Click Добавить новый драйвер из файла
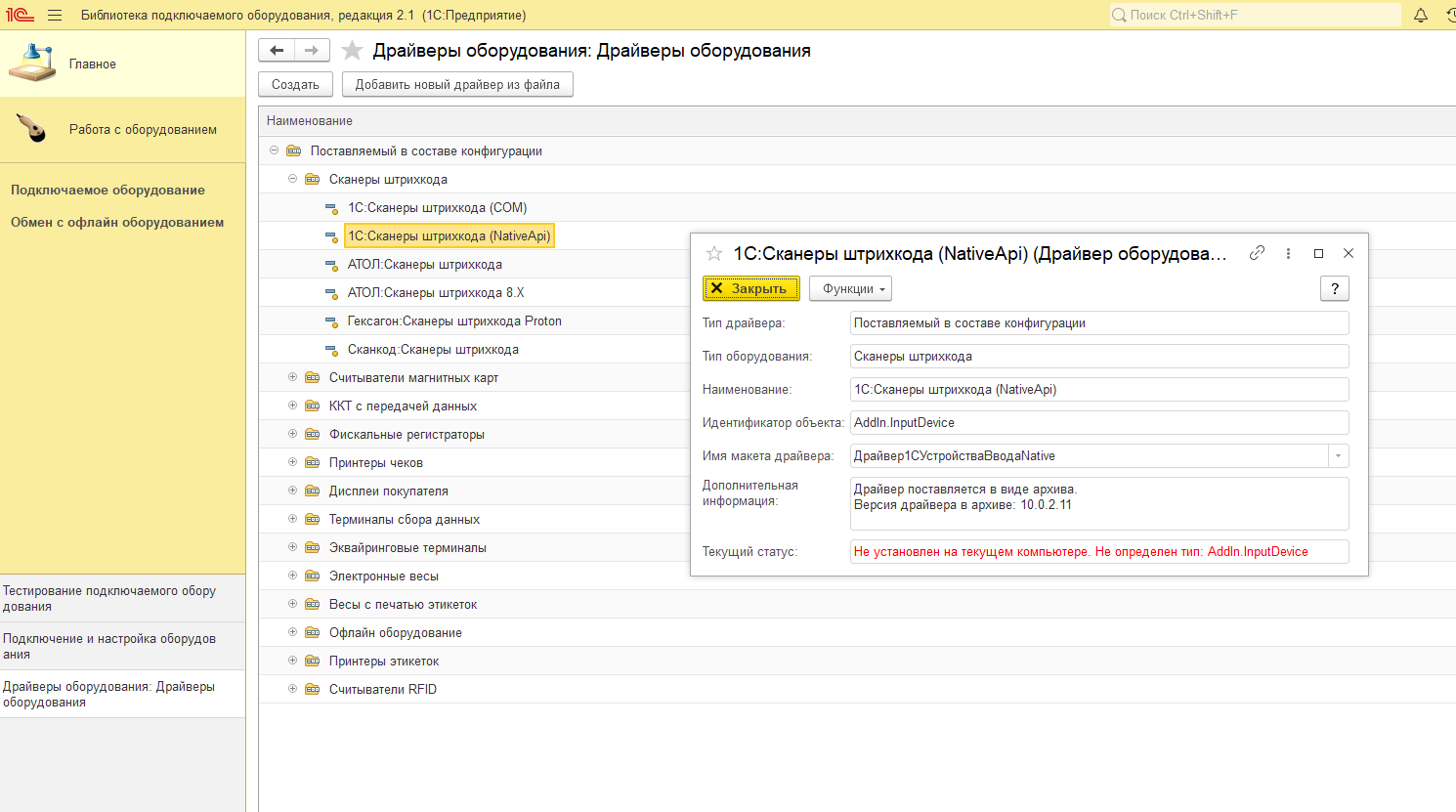The image size is (1456, 812). coord(457,84)
